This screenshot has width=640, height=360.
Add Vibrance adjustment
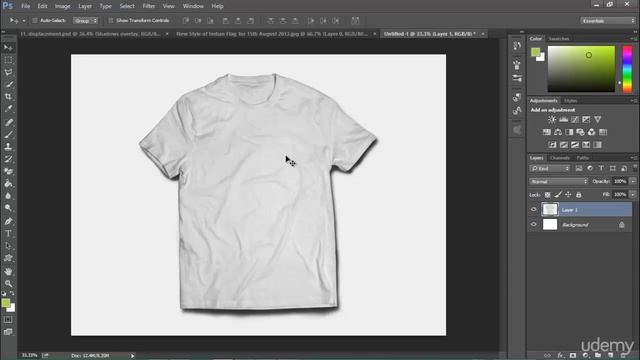click(x=598, y=120)
